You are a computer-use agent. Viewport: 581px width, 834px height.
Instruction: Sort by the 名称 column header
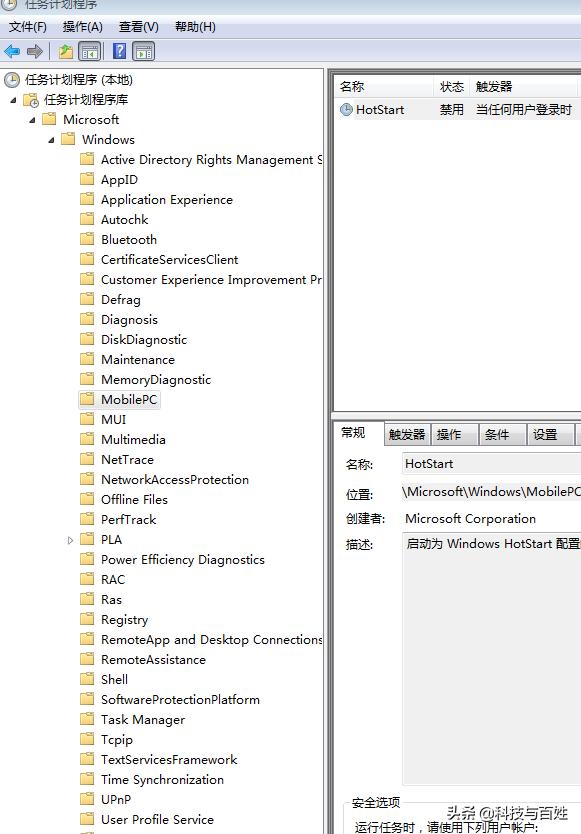[383, 87]
